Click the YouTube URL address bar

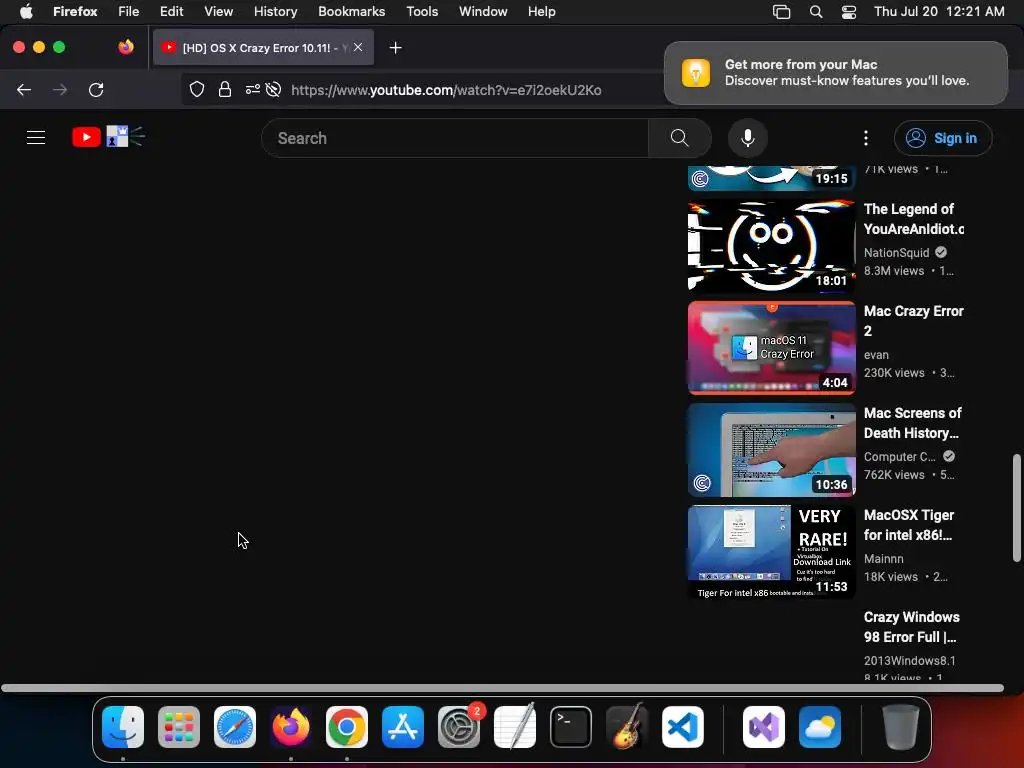[446, 90]
